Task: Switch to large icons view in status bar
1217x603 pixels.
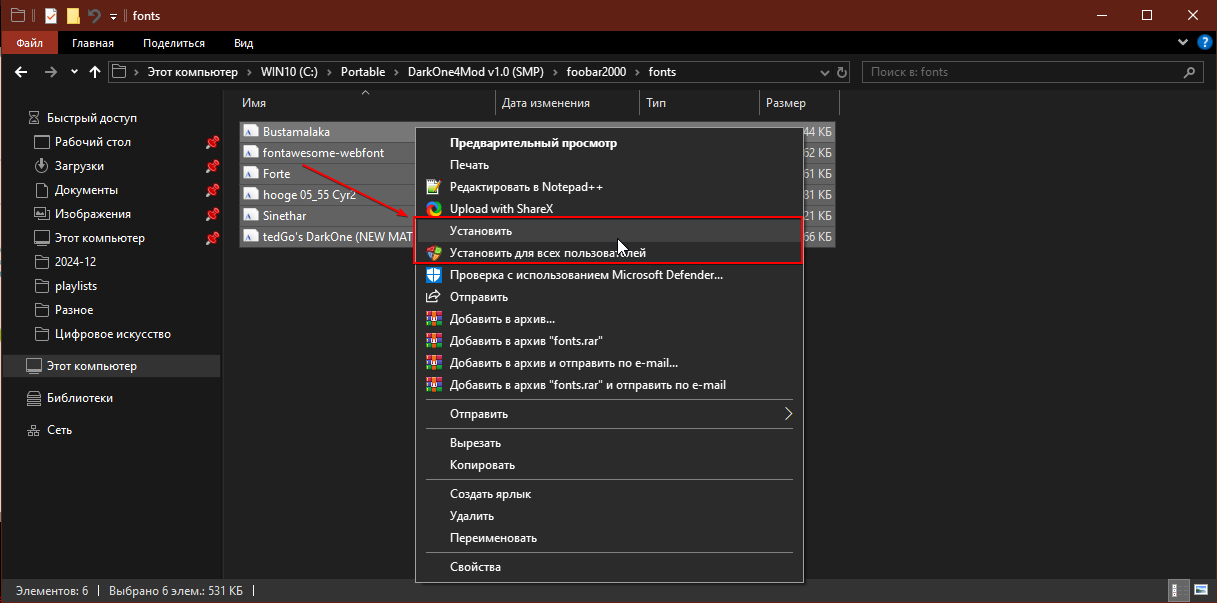Action: coord(1200,591)
